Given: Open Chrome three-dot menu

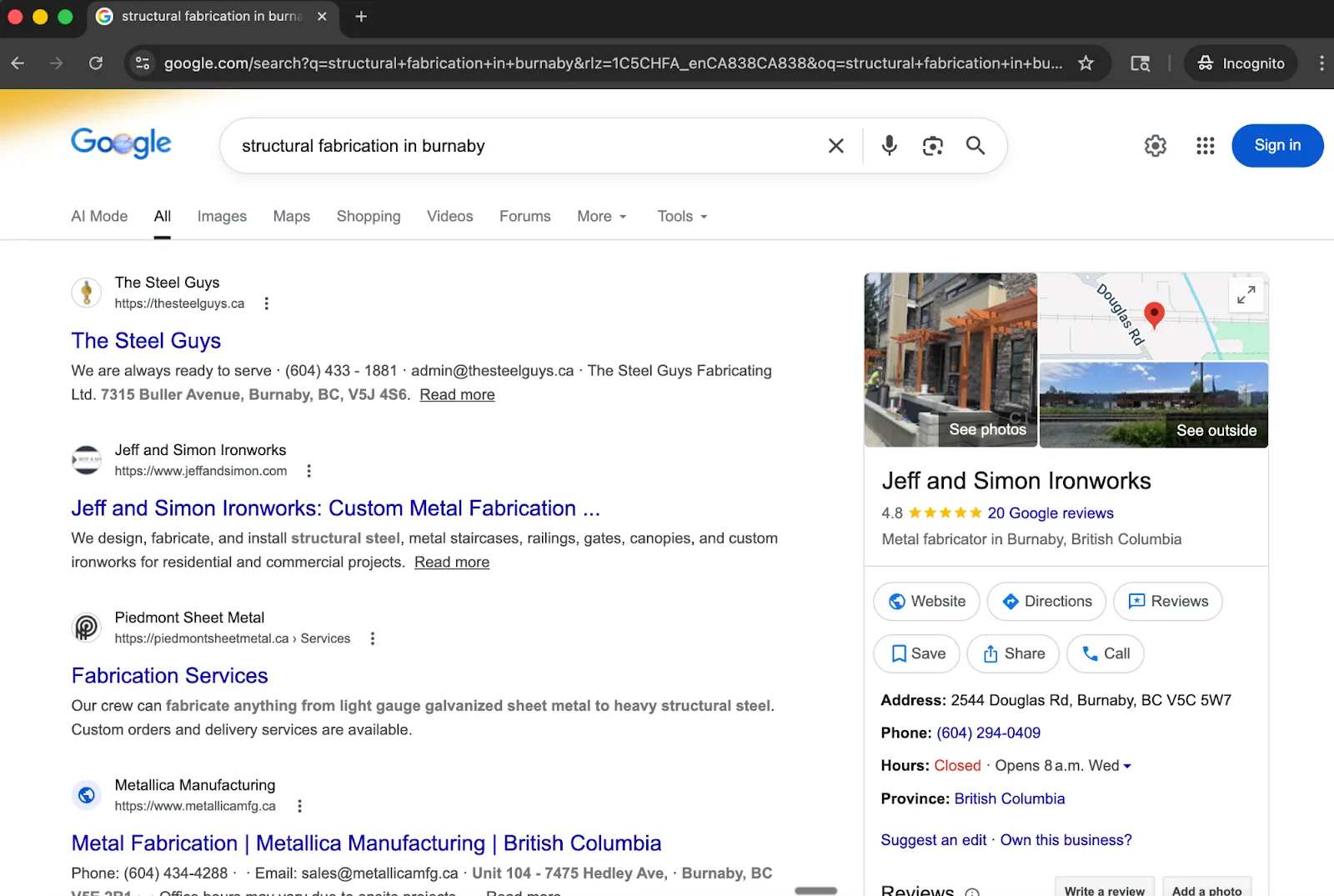Looking at the screenshot, I should point(1321,63).
